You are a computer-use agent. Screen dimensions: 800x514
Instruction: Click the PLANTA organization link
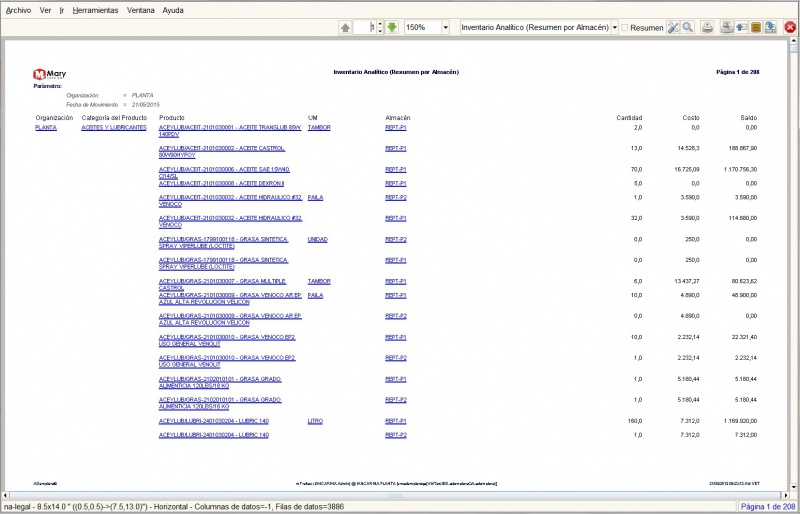pyautogui.click(x=46, y=128)
